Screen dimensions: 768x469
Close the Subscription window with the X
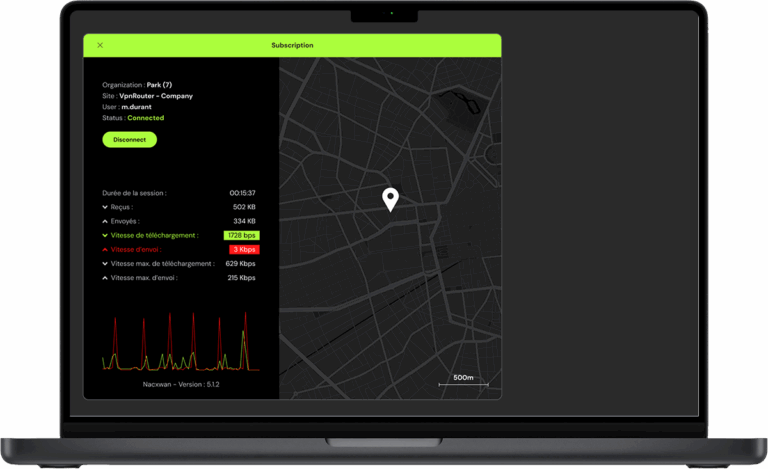tap(100, 45)
